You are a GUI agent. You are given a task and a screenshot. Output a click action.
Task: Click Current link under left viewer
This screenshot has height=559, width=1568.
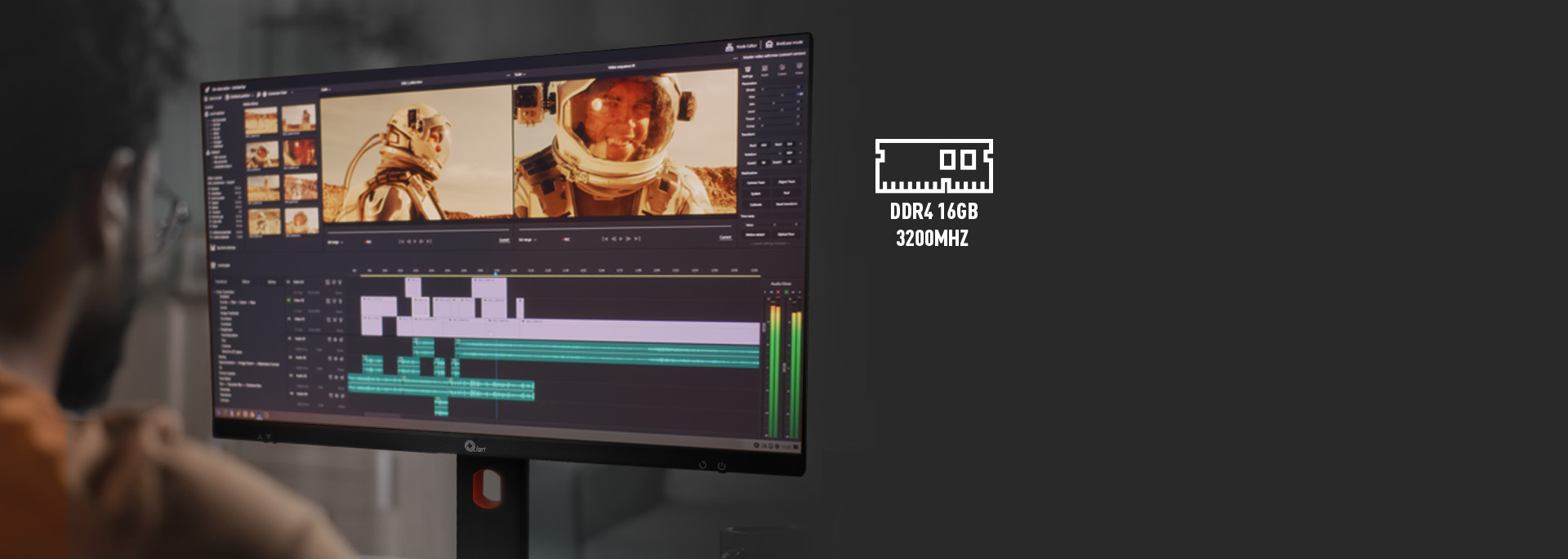tap(504, 240)
